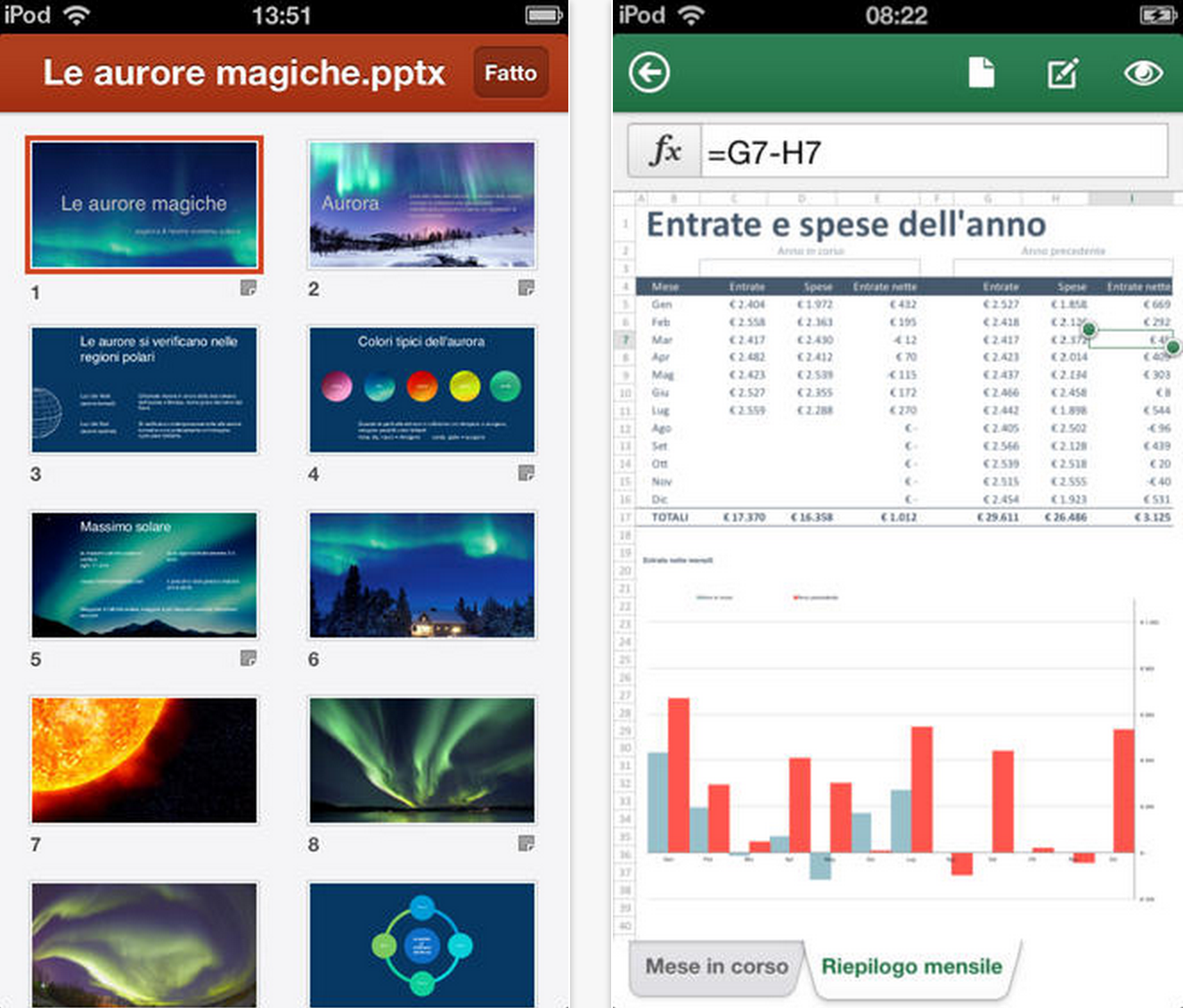Select the 'Ago' month cell
Image resolution: width=1183 pixels, height=1008 pixels.
point(662,428)
